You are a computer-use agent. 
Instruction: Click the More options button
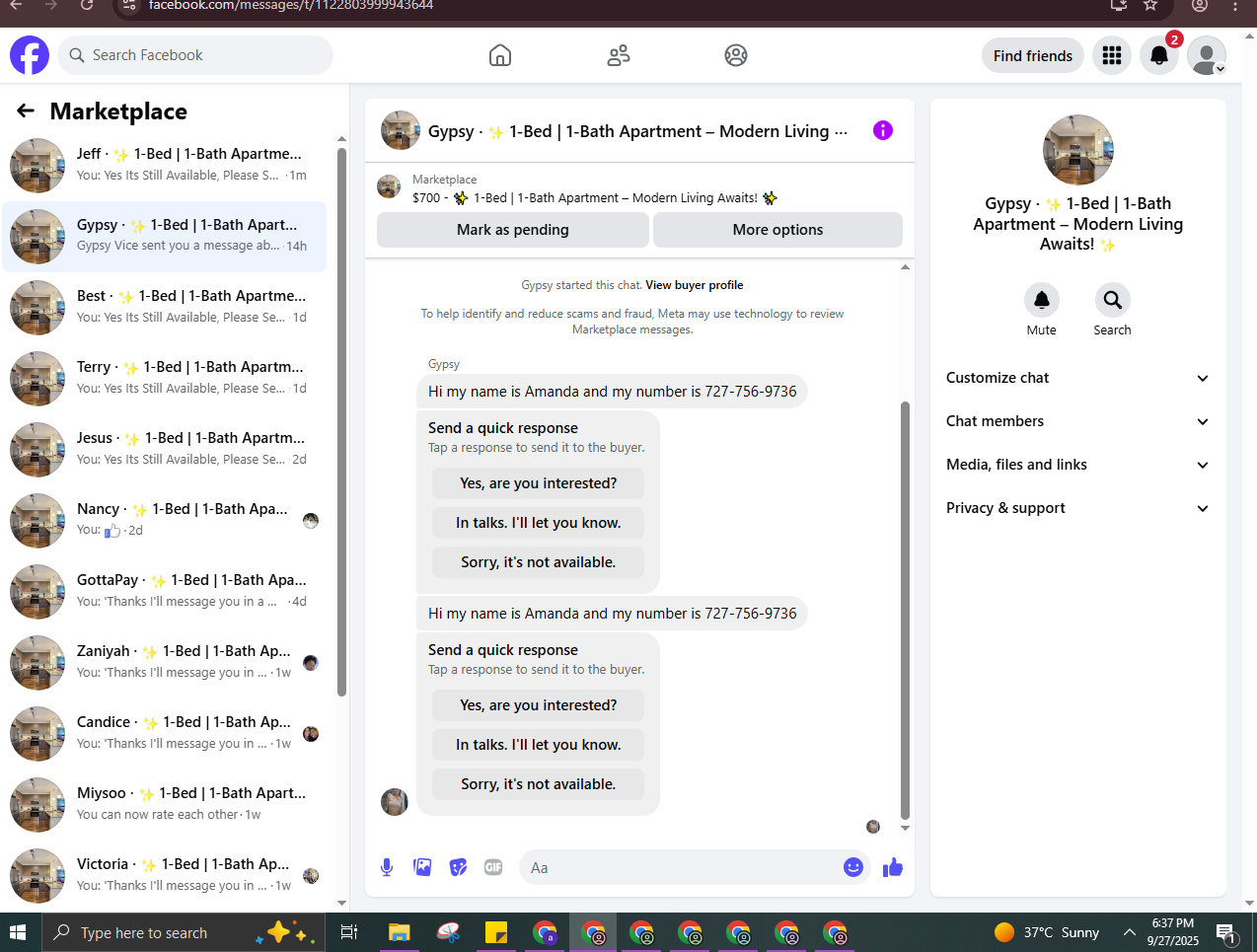[777, 230]
